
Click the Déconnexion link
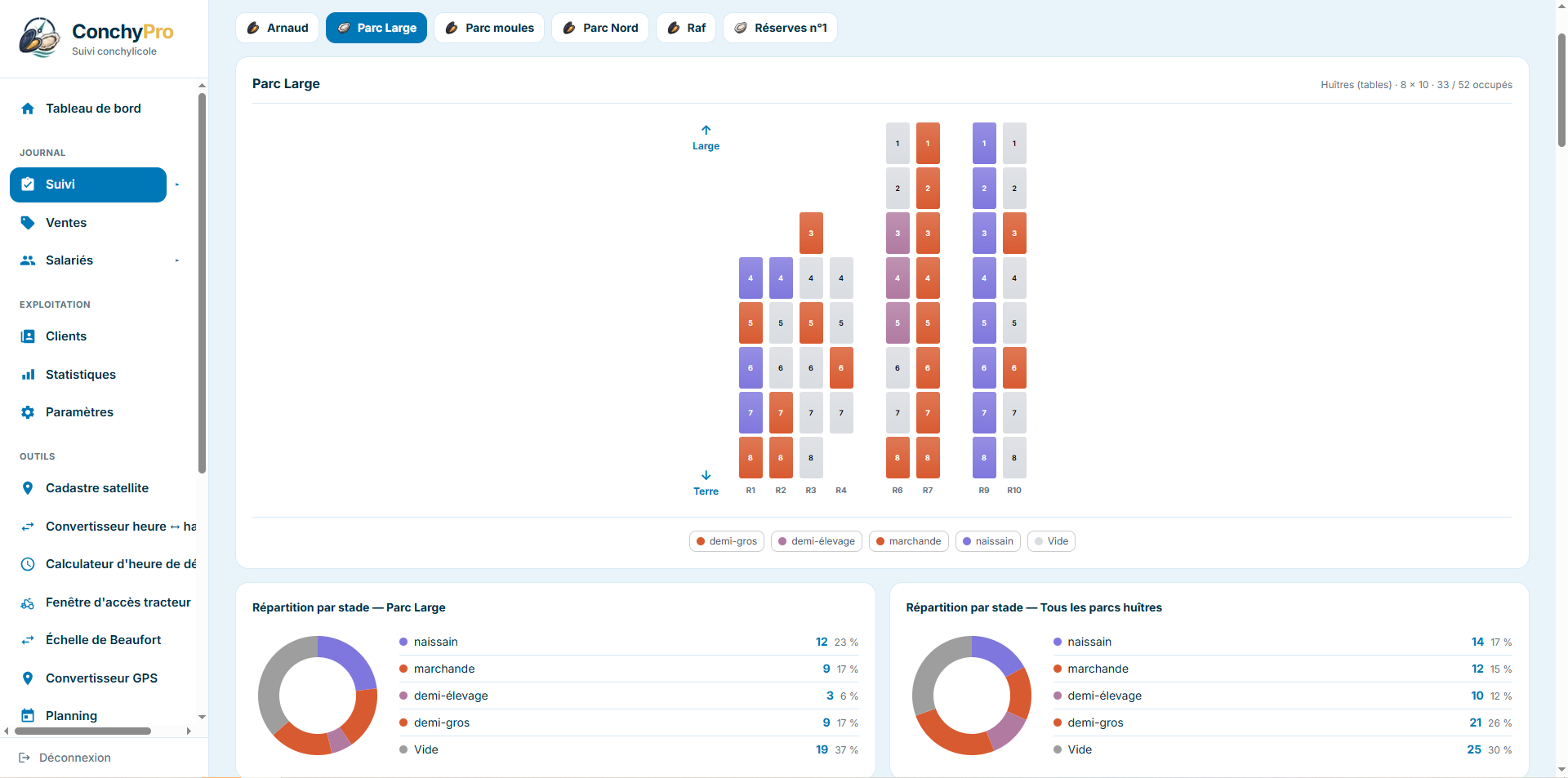(x=65, y=758)
